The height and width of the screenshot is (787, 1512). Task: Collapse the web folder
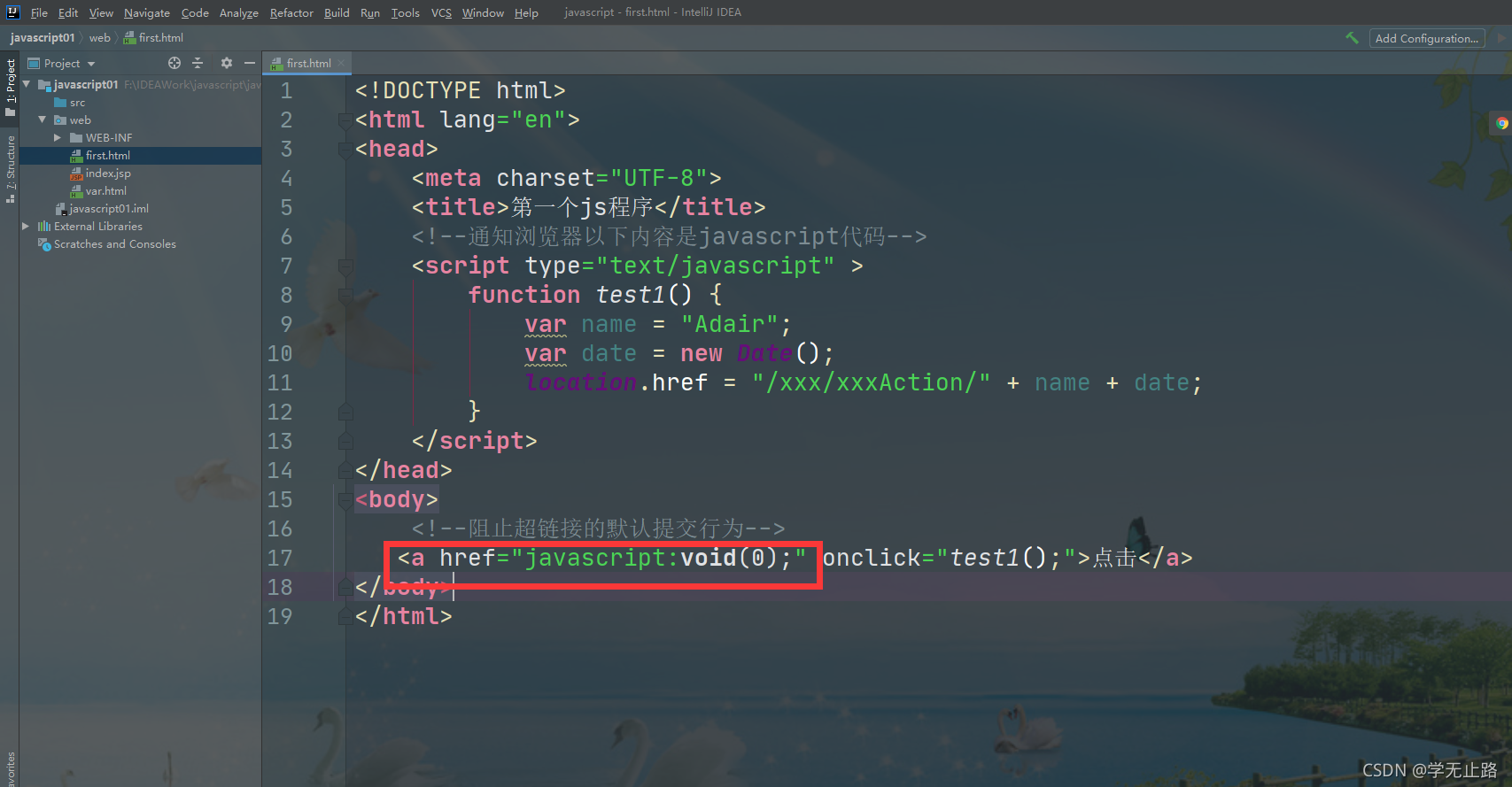[42, 120]
